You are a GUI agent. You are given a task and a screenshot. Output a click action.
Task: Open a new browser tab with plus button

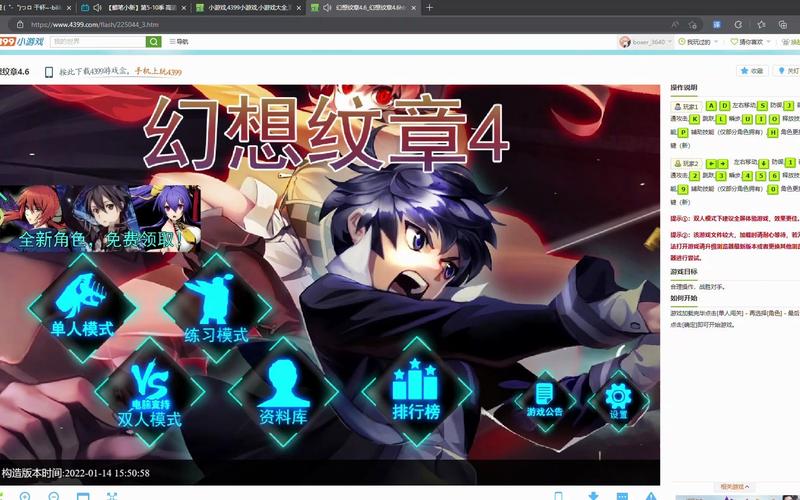(430, 8)
